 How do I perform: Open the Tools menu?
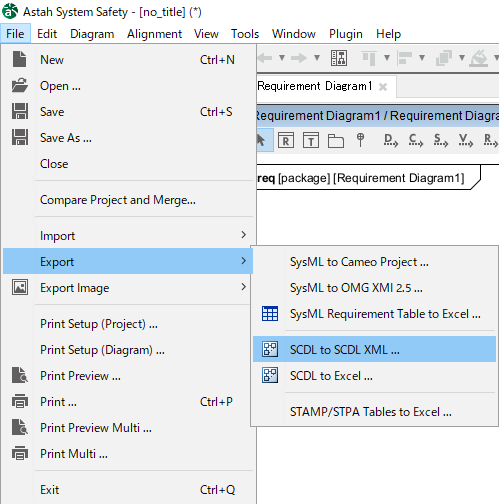click(x=245, y=34)
